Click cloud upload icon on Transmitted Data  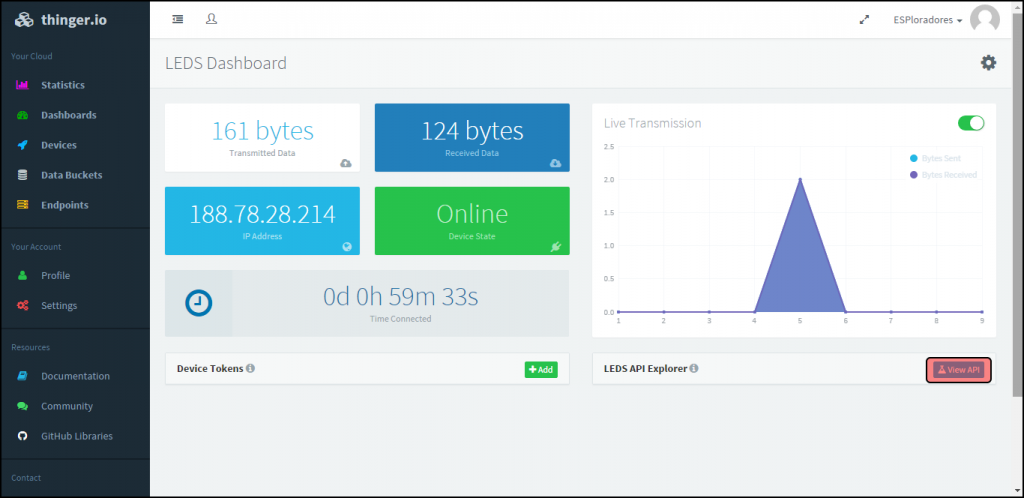[x=345, y=163]
